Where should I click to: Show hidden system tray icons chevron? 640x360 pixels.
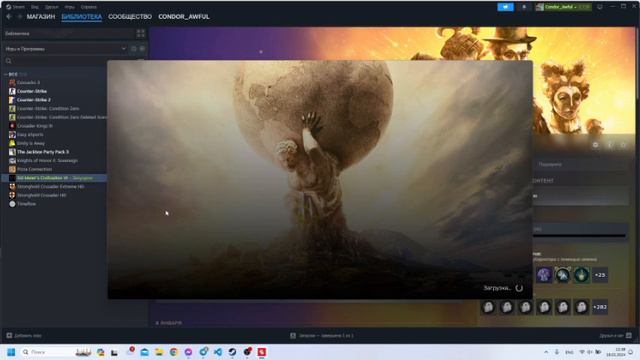tap(546, 352)
